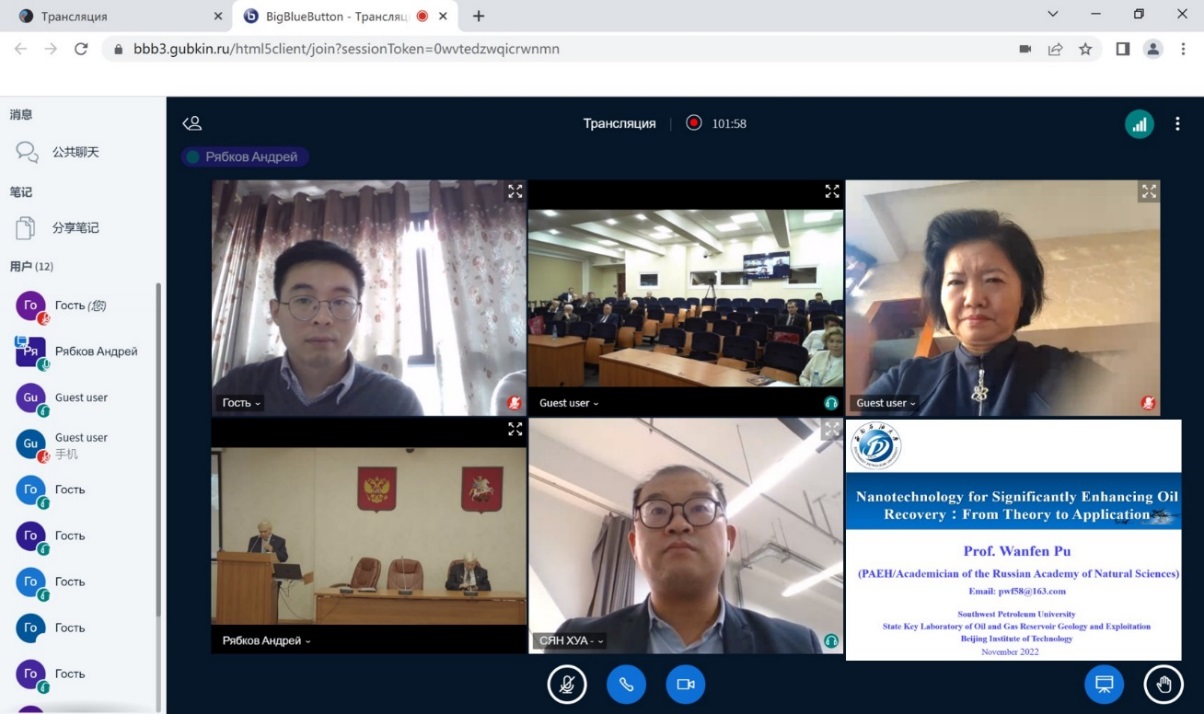Open 分享笔记 shared notes
This screenshot has height=714, width=1204.
tap(75, 228)
